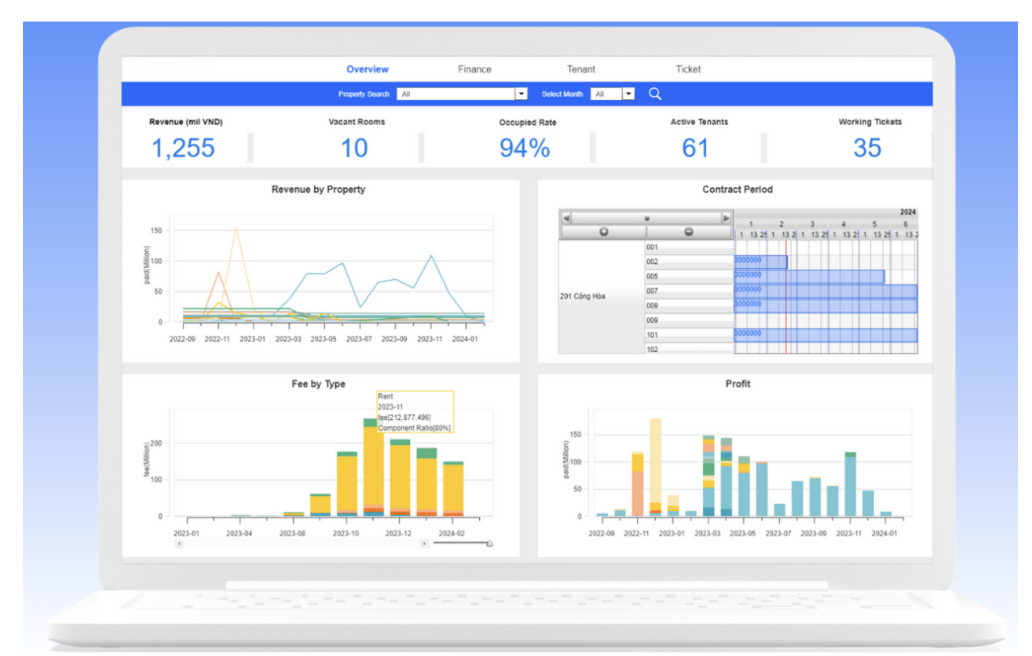Go to the Ticket tab
The width and height of the screenshot is (1032, 656).
tap(688, 69)
